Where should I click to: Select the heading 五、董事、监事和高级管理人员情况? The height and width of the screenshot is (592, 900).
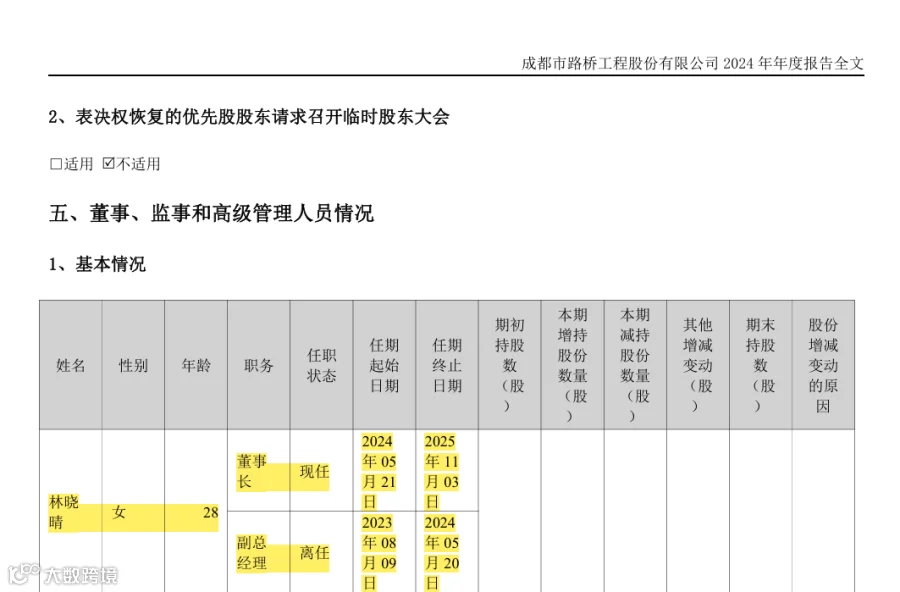pos(210,213)
